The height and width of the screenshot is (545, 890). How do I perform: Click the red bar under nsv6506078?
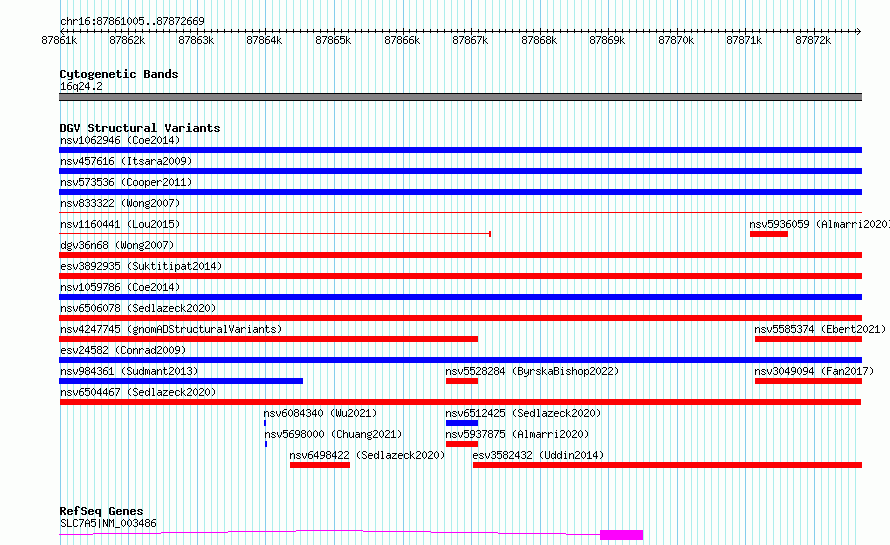pyautogui.click(x=460, y=318)
